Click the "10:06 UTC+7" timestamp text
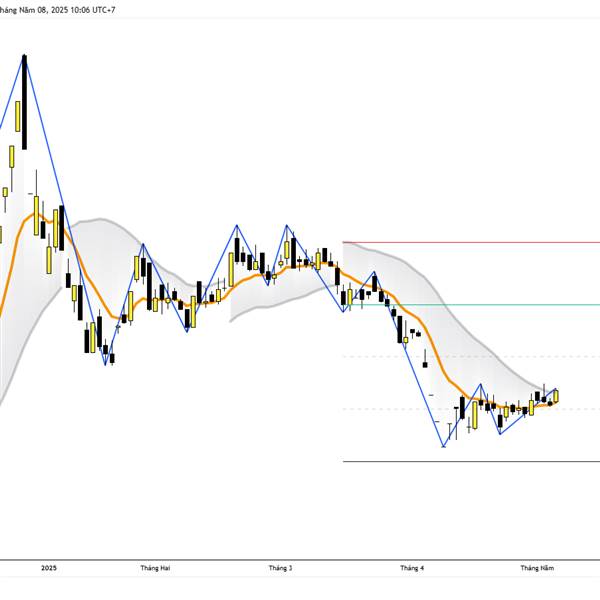This screenshot has height=600, width=600. pyautogui.click(x=93, y=10)
